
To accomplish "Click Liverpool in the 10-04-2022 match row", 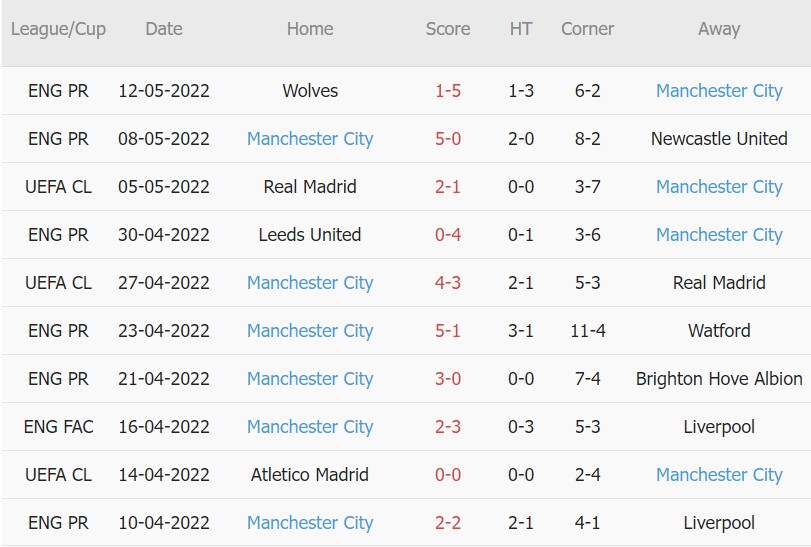I will pyautogui.click(x=719, y=523).
